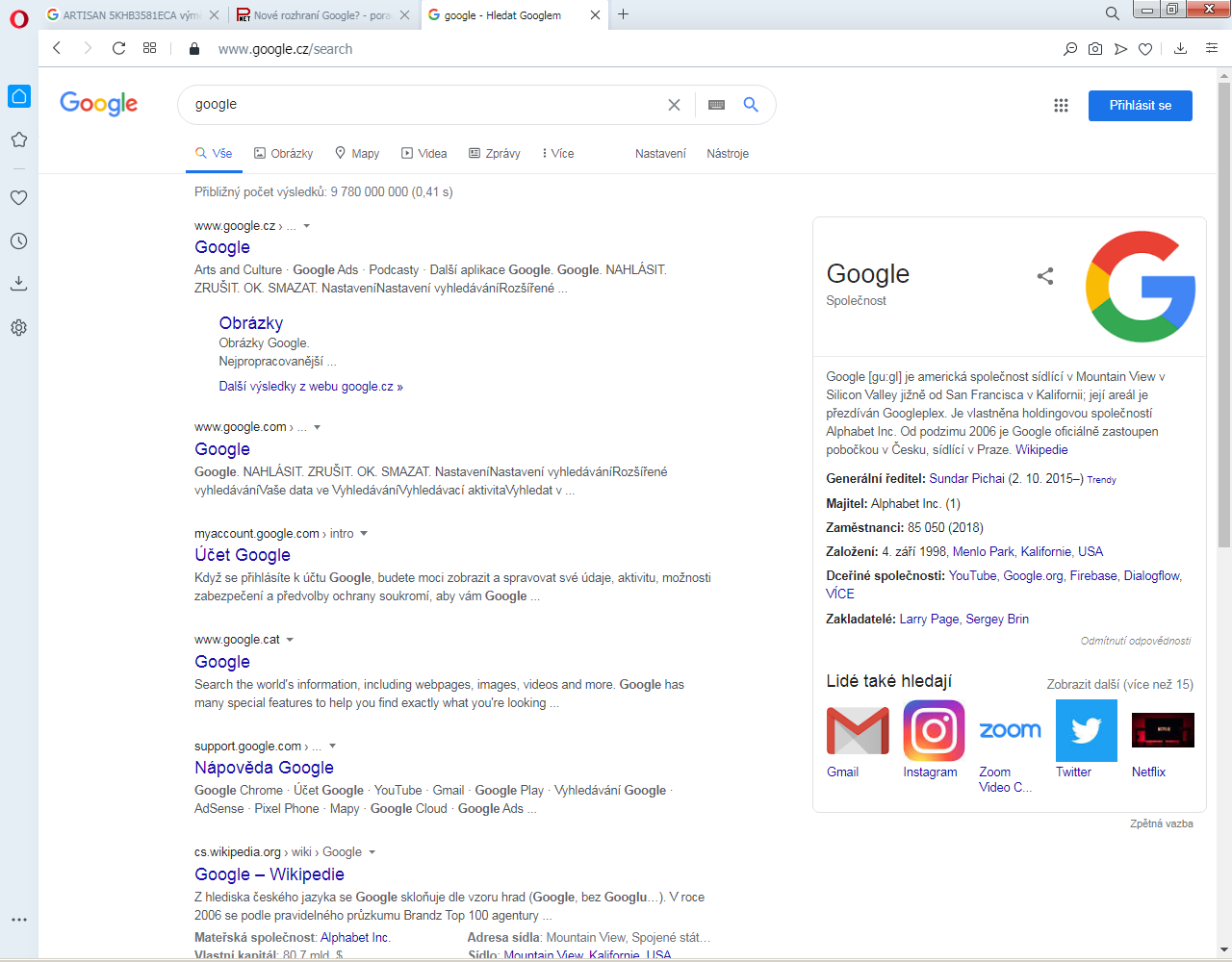Screen dimensions: 1232x962
Task: Close the ARTISAN 5KHB3581ECA tab
Action: [214, 14]
